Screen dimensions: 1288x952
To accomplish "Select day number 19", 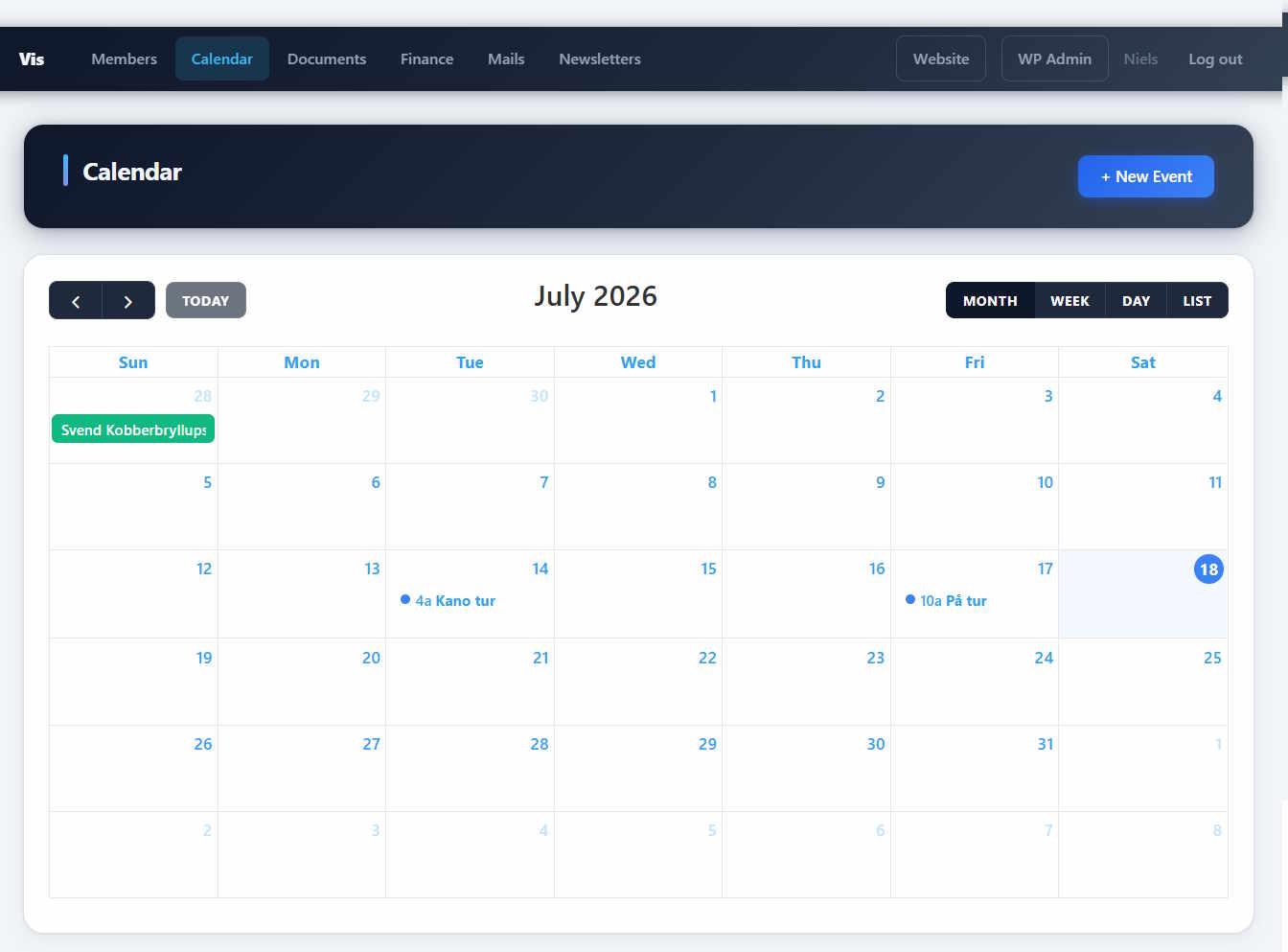I will click(204, 658).
